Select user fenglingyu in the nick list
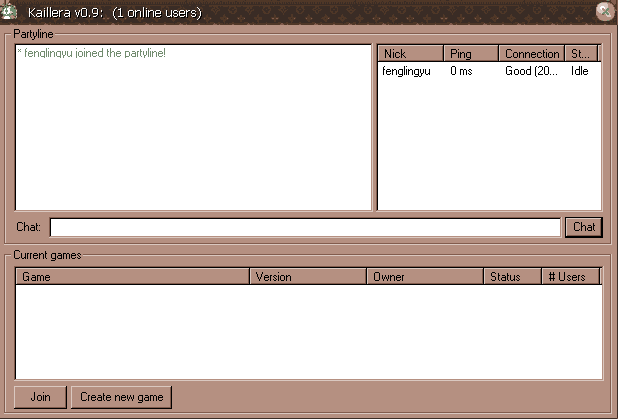This screenshot has height=419, width=618. pyautogui.click(x=406, y=71)
